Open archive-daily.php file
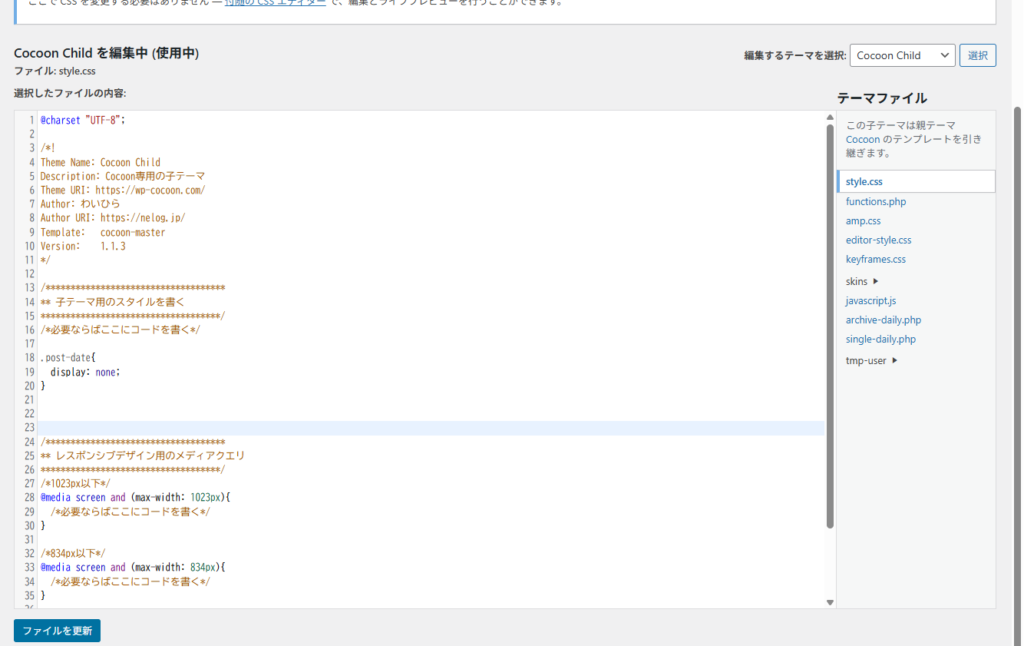This screenshot has height=646, width=1024. coord(883,320)
